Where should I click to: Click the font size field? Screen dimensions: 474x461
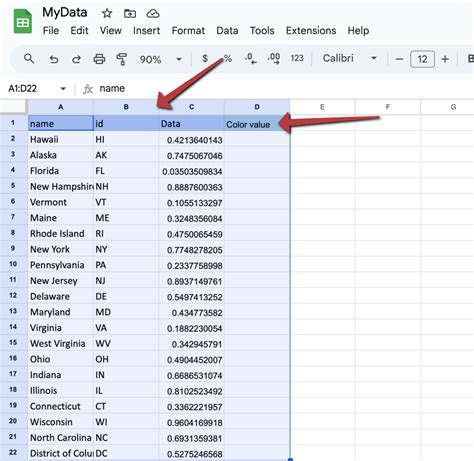point(422,59)
